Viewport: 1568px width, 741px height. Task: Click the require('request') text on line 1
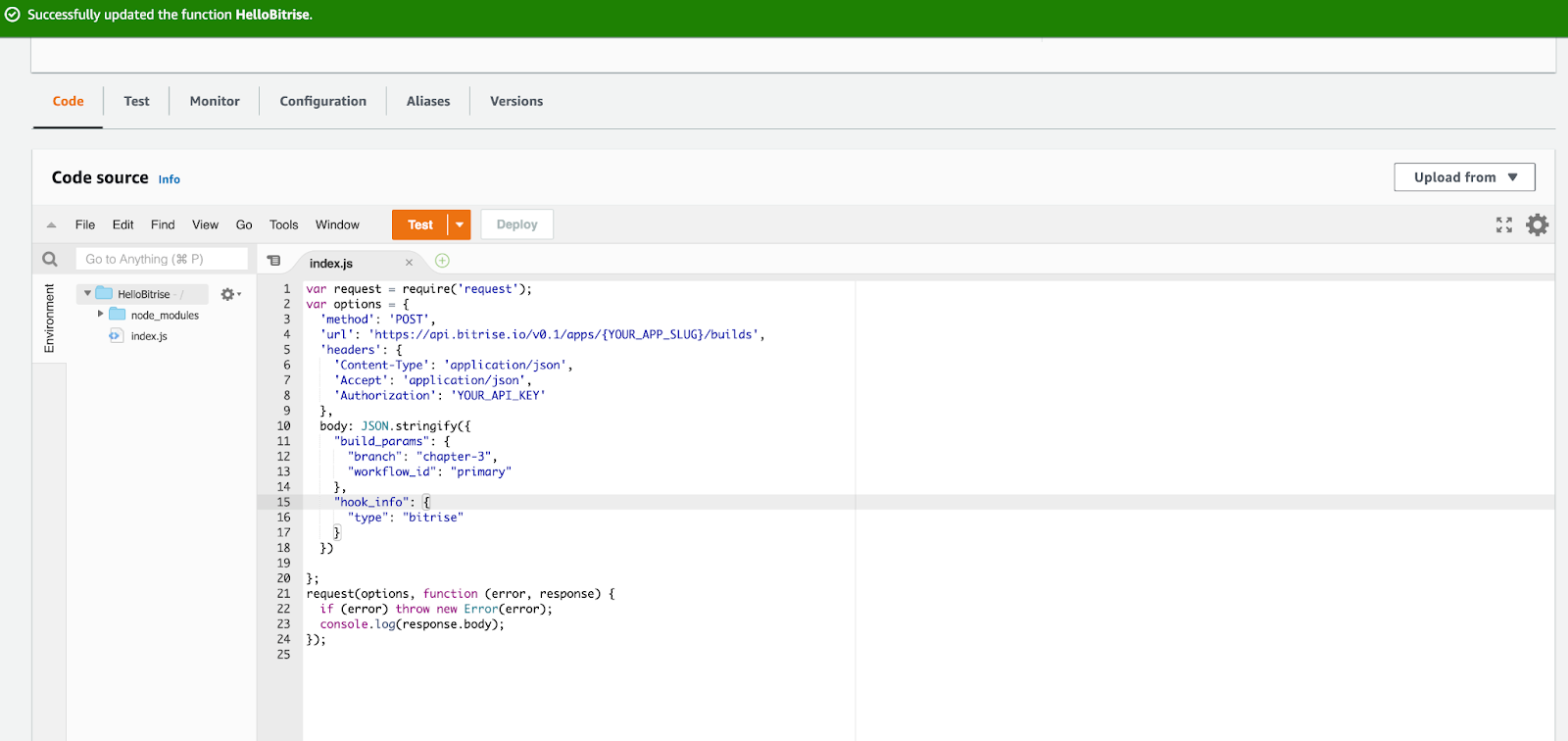click(x=463, y=289)
